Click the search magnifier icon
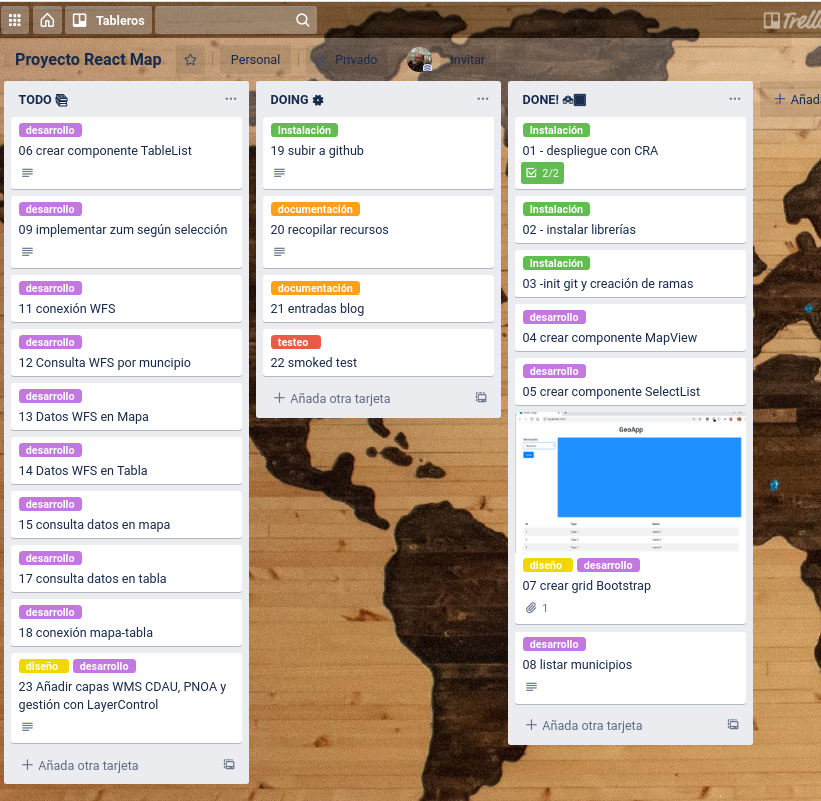The image size is (821, 801). click(303, 20)
